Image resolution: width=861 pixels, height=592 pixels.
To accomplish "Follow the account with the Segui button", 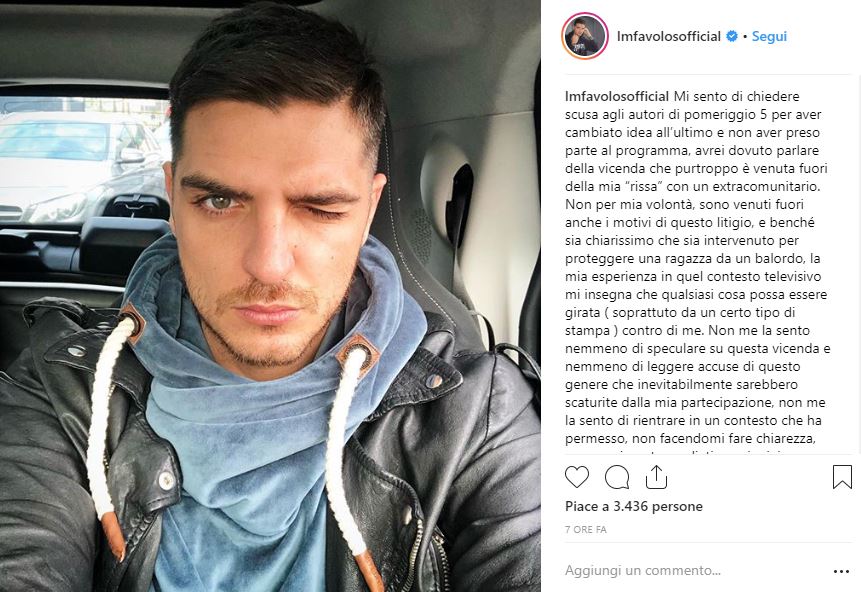I will (x=769, y=36).
